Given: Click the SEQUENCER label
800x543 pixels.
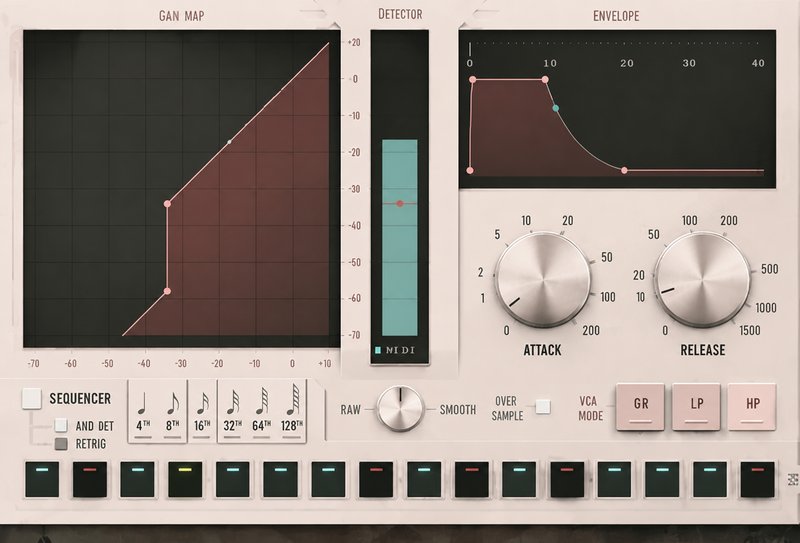Looking at the screenshot, I should click(80, 399).
